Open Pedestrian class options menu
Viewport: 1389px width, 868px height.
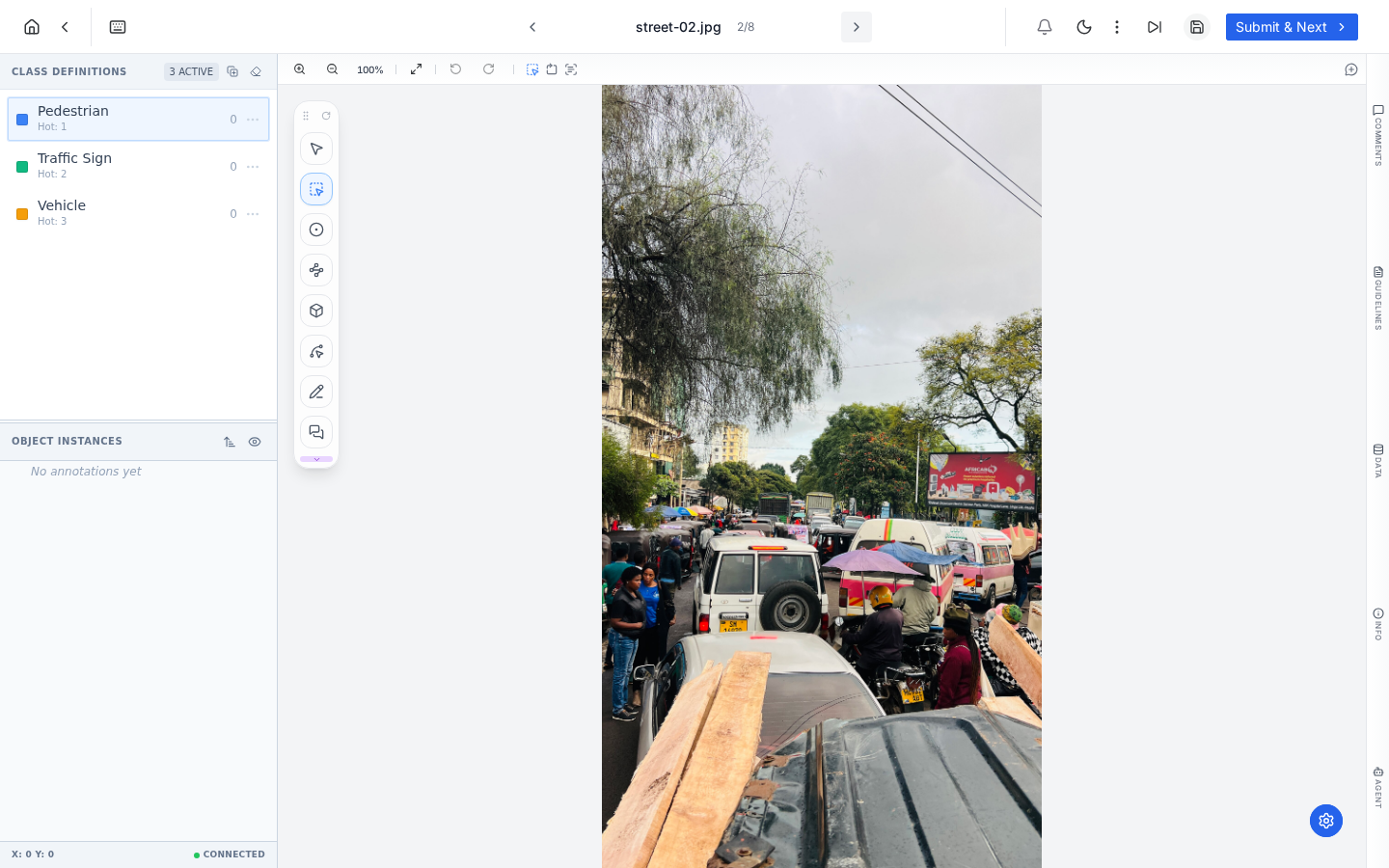pos(253,120)
